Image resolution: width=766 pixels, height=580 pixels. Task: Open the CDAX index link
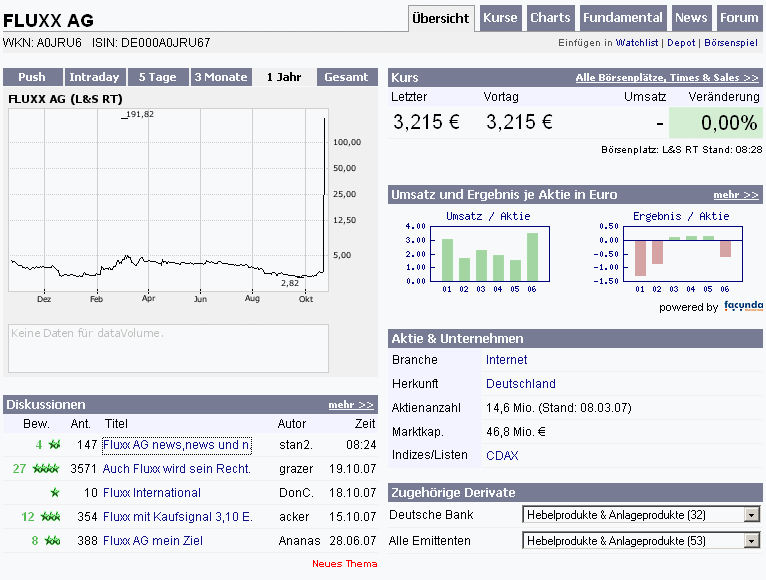click(502, 456)
